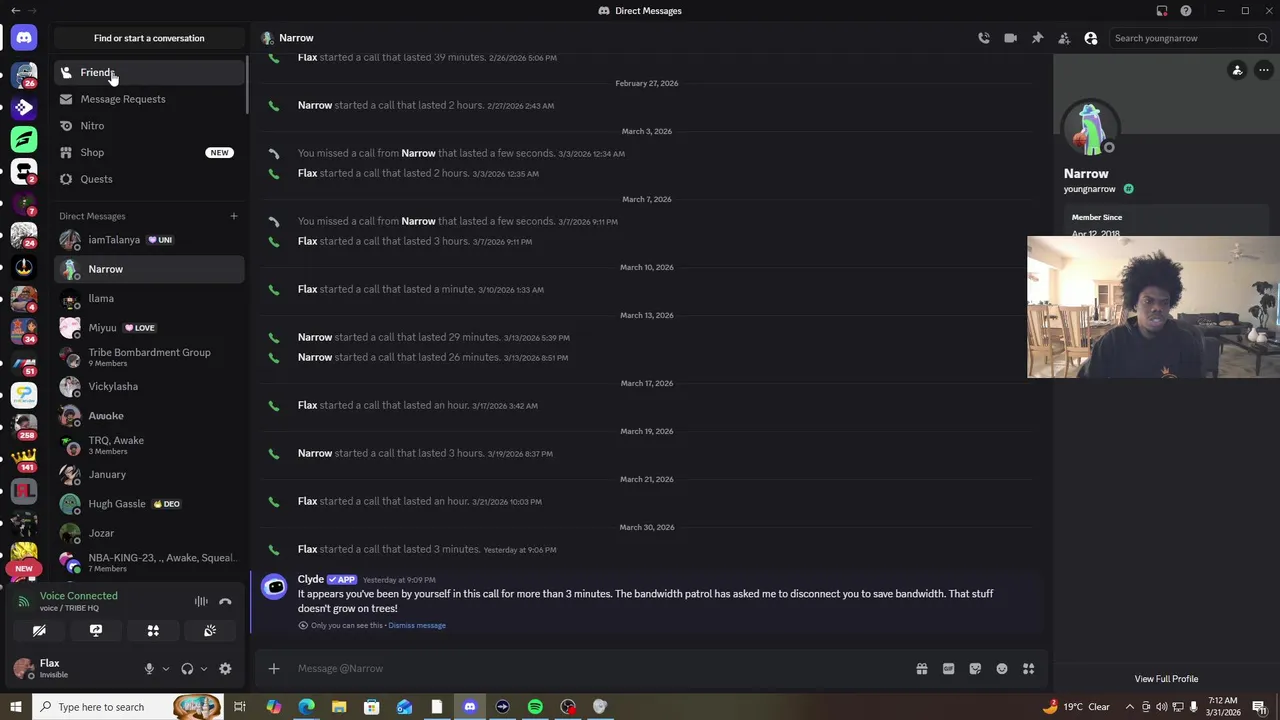Screen dimensions: 1280x720
Task: Open the emoji picker
Action: [x=1002, y=669]
